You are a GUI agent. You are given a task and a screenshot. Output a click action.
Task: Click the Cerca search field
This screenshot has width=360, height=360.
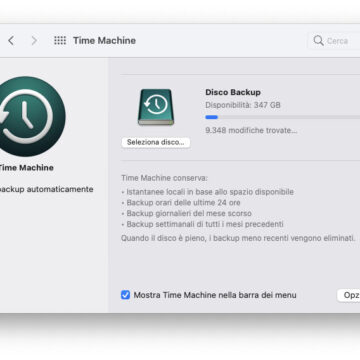(x=334, y=41)
